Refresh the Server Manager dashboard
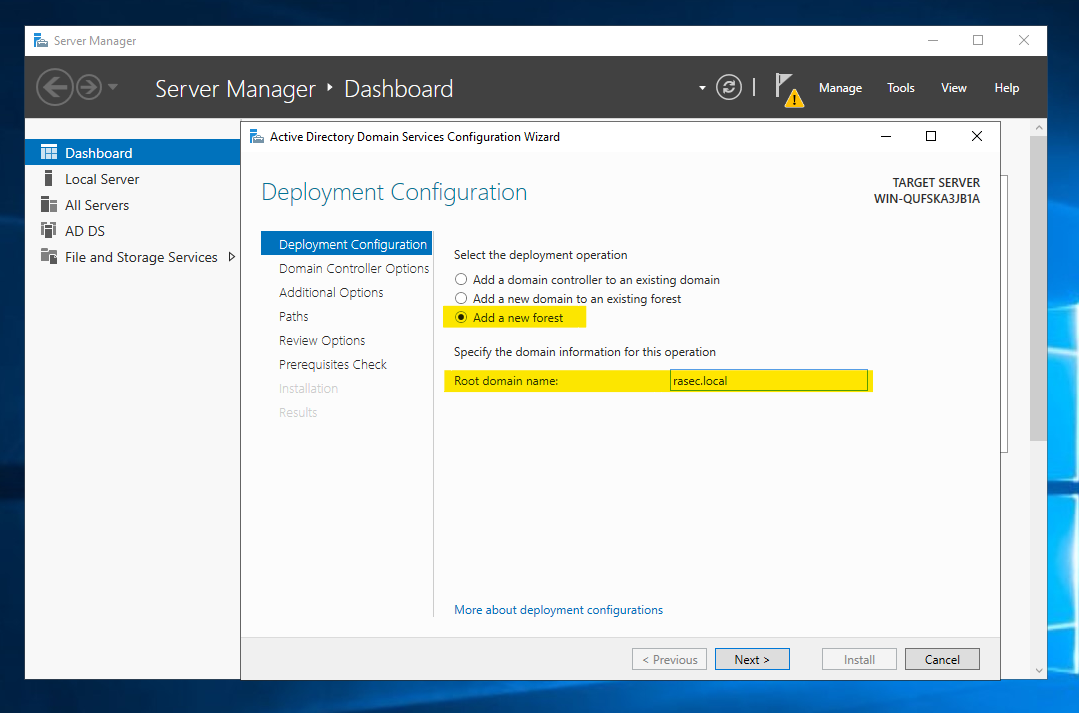 pyautogui.click(x=729, y=87)
